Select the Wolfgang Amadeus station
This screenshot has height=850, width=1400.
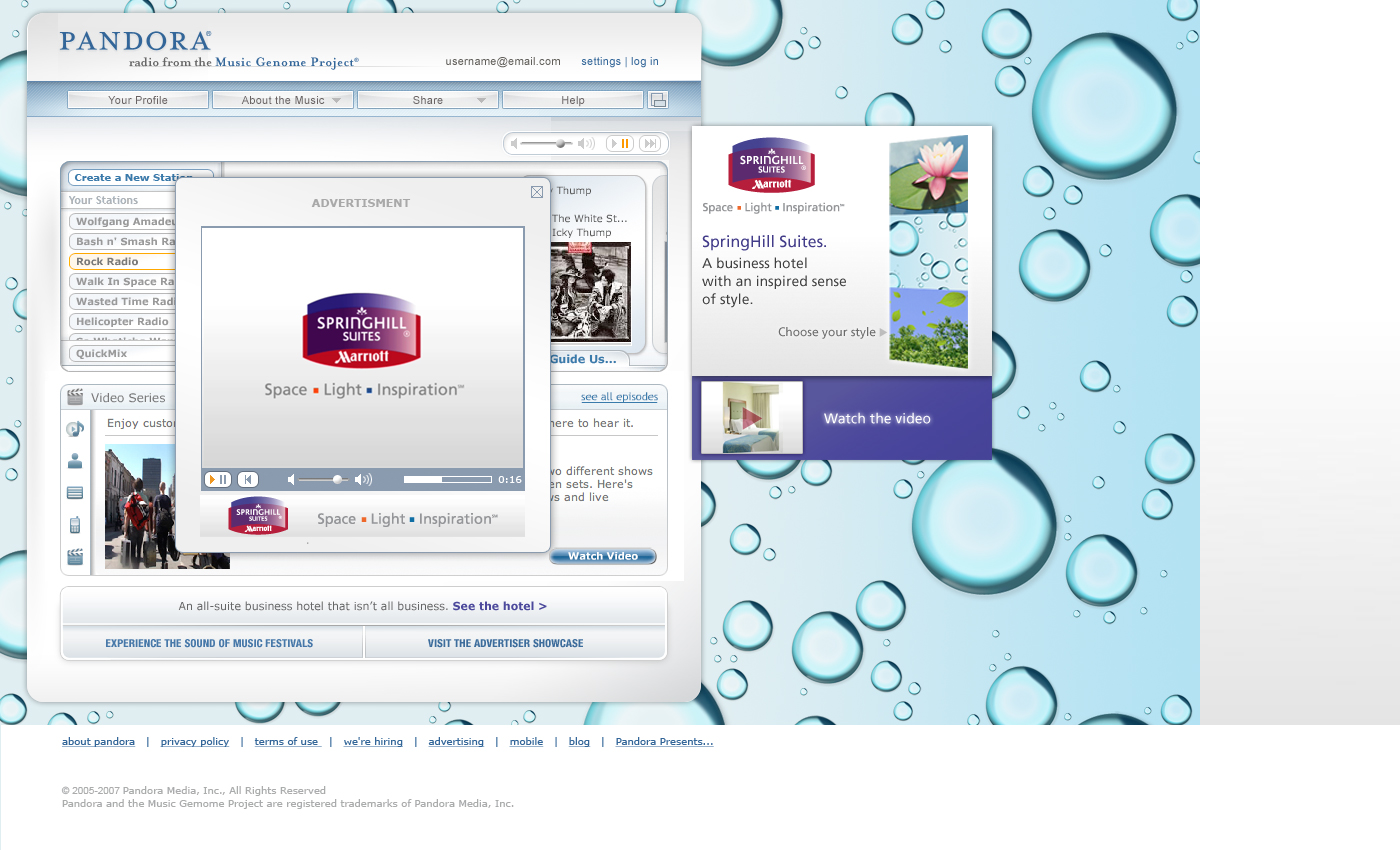123,221
